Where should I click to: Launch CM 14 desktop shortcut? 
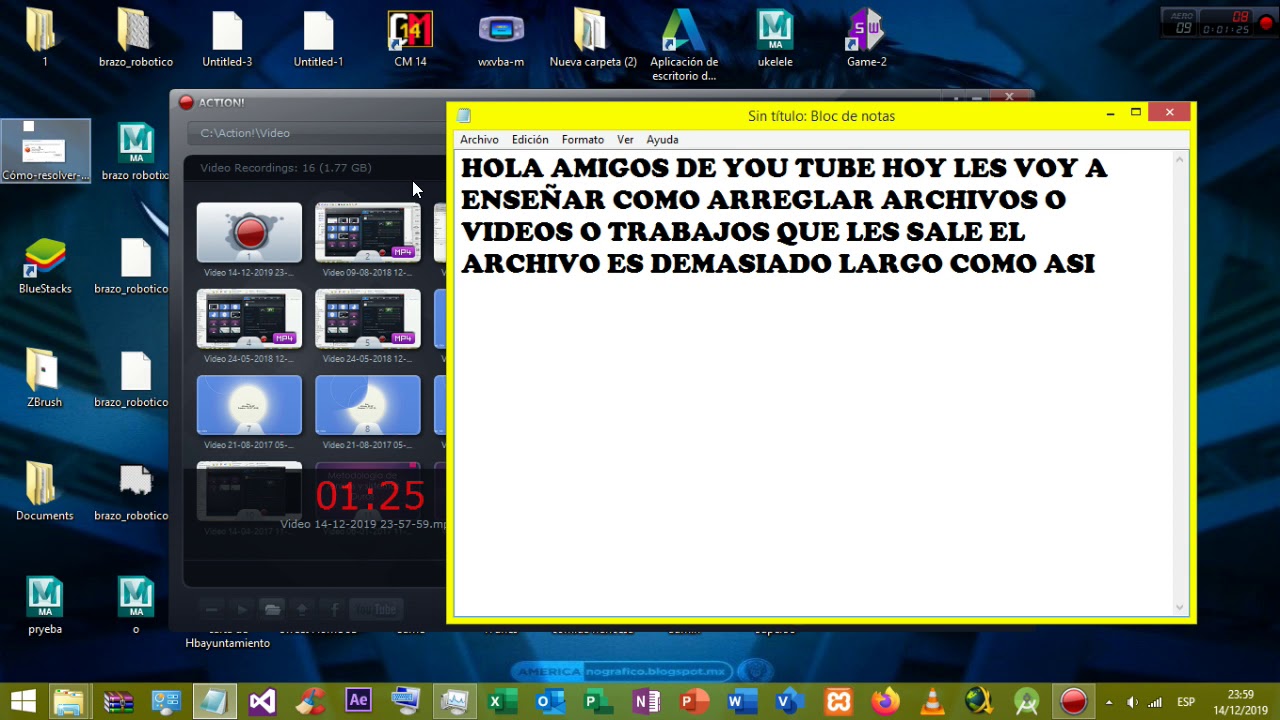coord(410,39)
